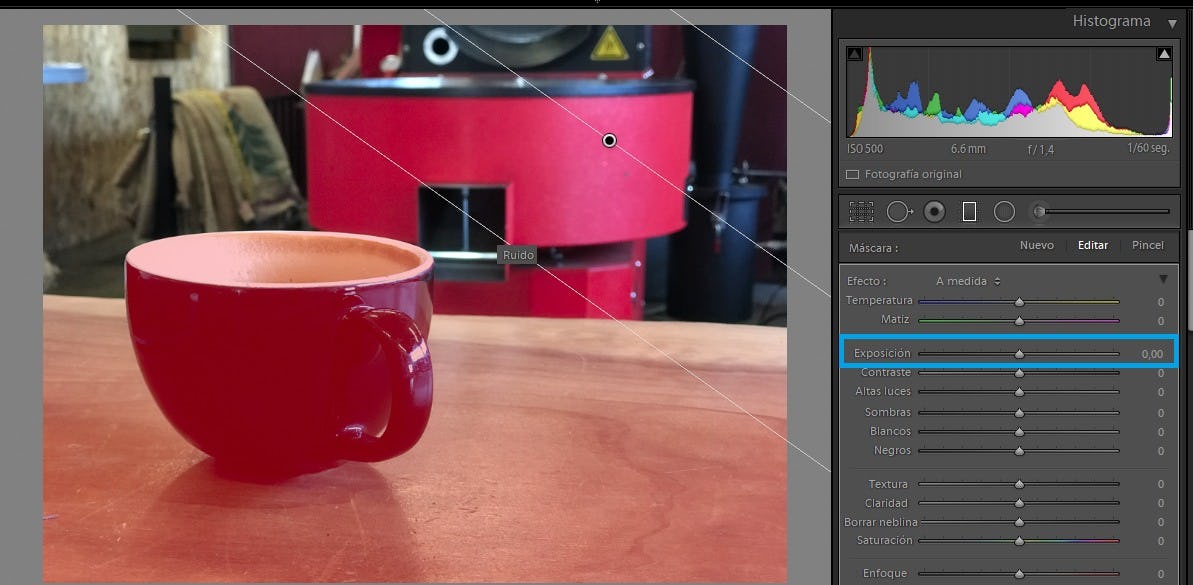
Task: Select the Adjustment Brush tool
Action: click(1040, 211)
